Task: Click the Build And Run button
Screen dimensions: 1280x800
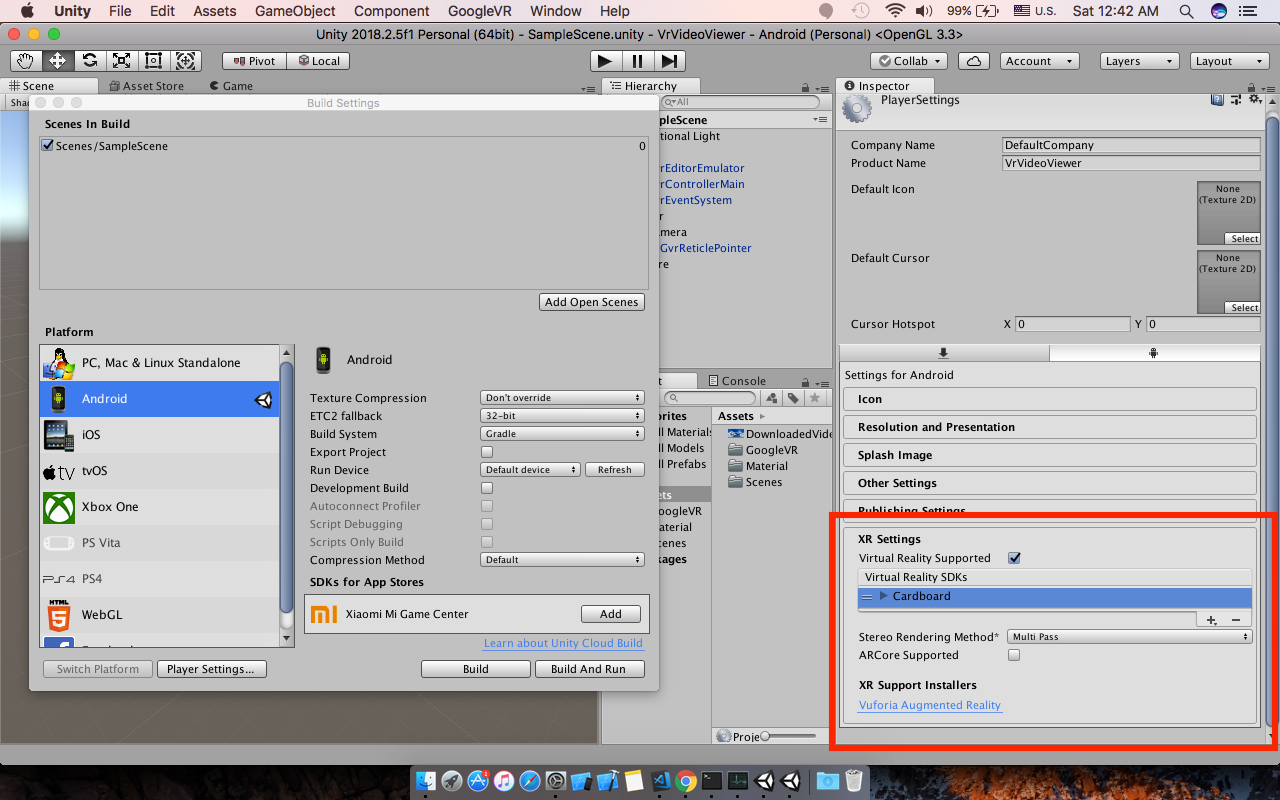Action: pos(589,669)
